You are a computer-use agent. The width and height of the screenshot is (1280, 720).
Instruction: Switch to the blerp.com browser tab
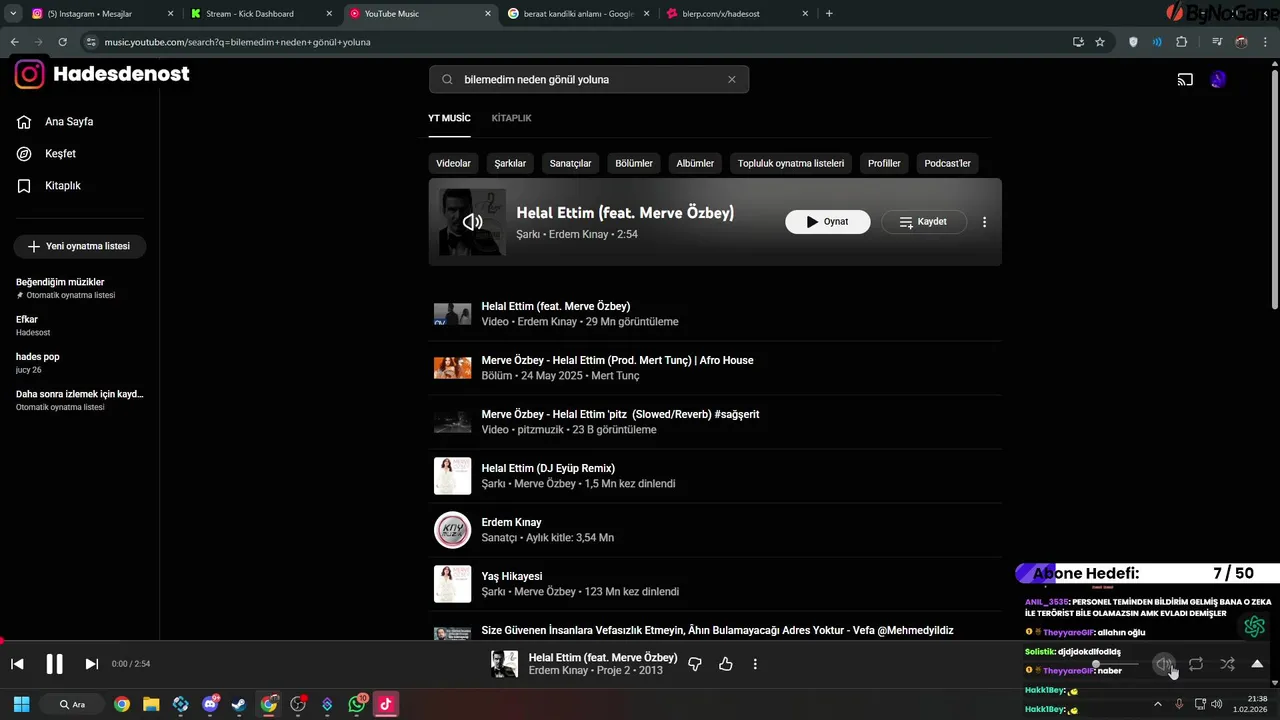738,14
